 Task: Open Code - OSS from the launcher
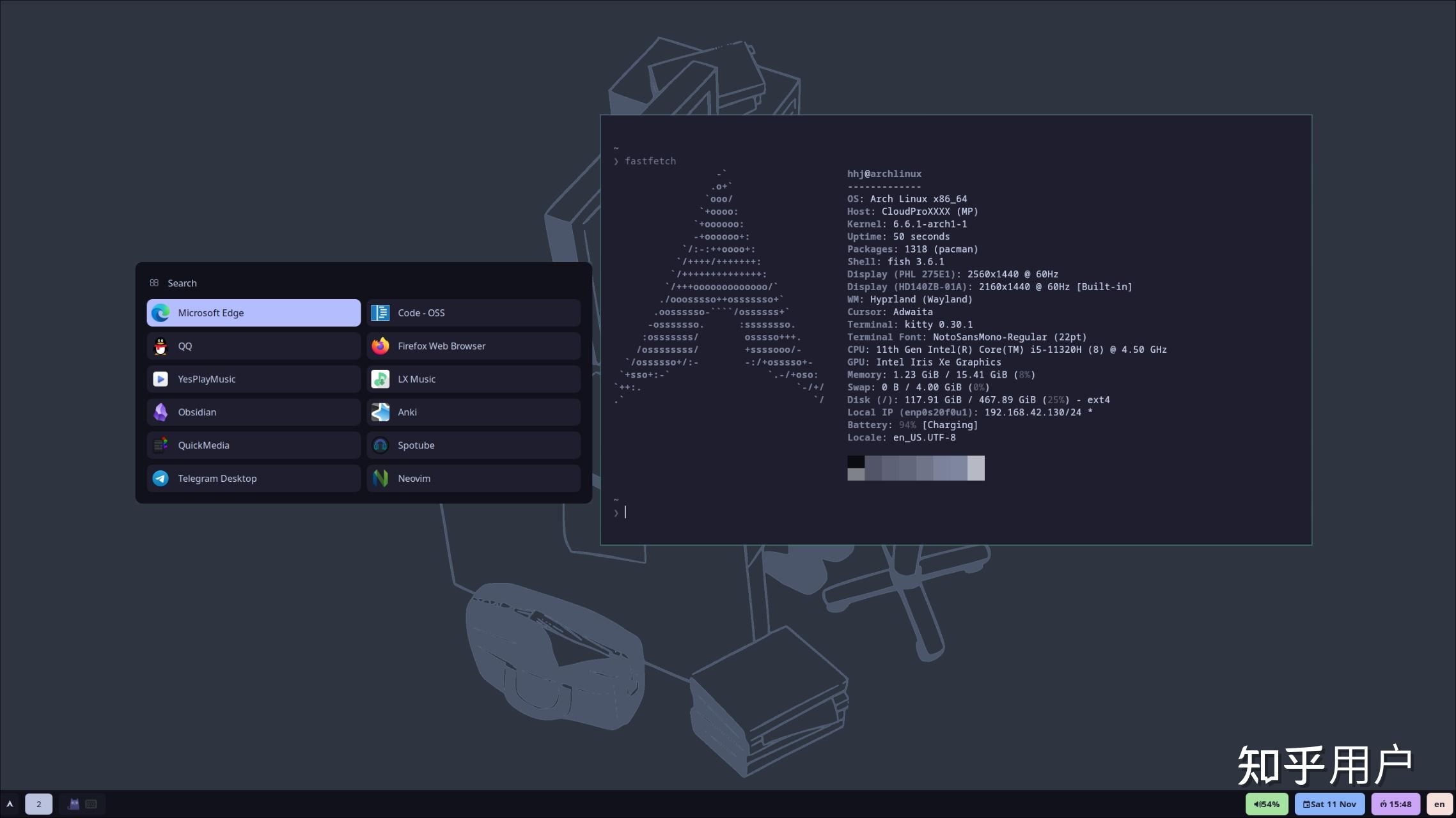pos(473,313)
